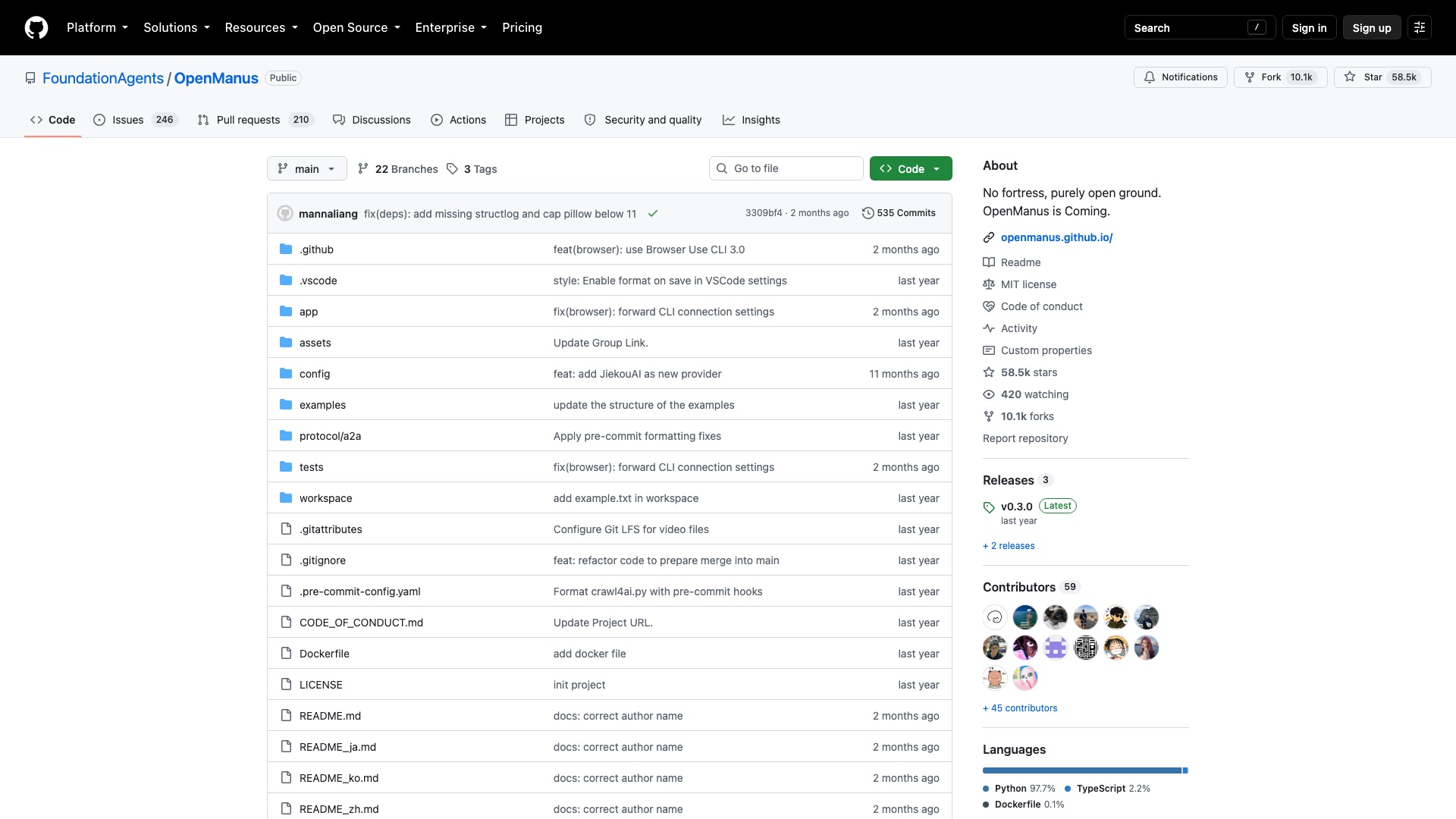Screen dimensions: 1456x819
Task: Click the LICENSE file icon
Action: point(286,684)
